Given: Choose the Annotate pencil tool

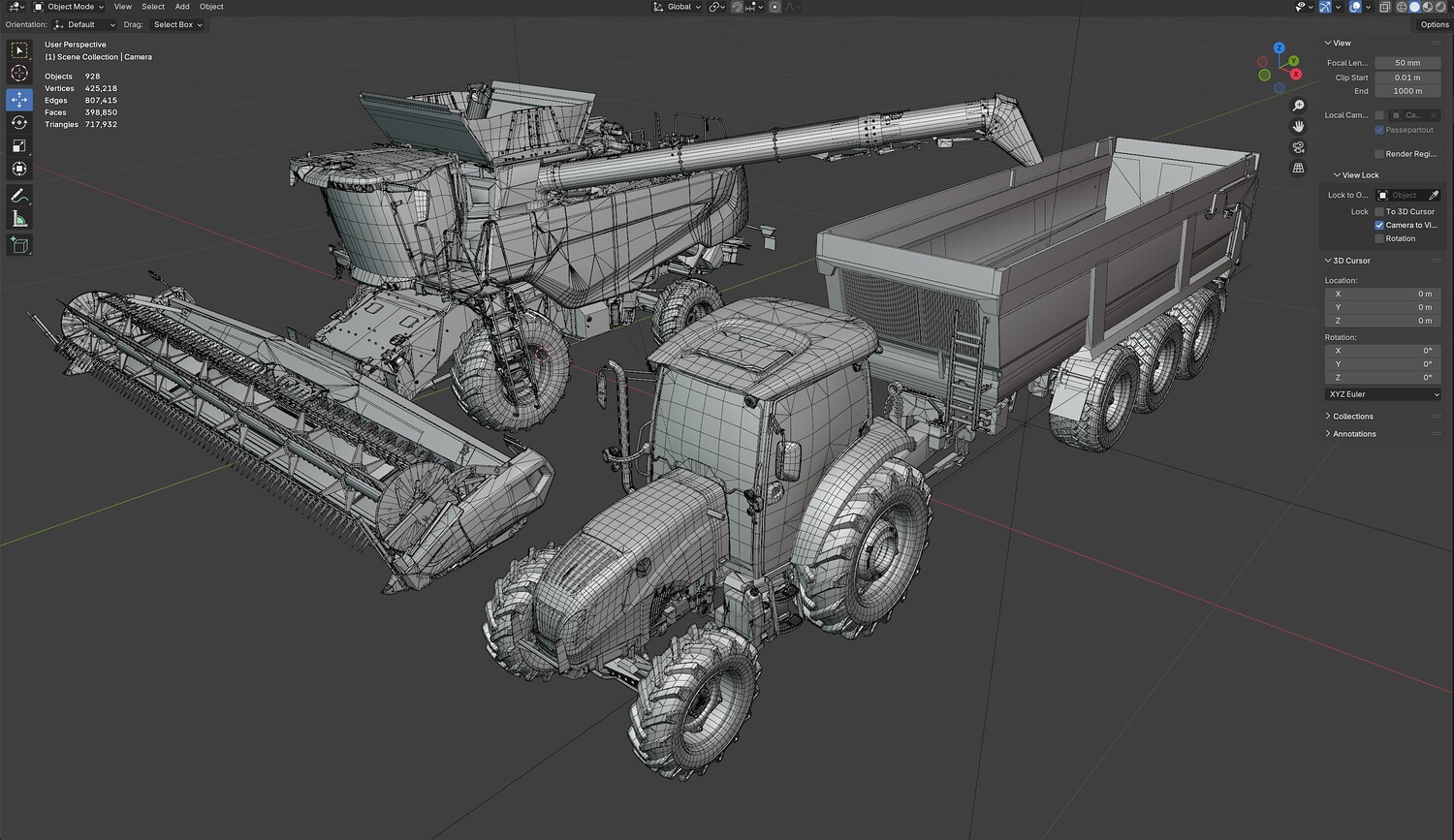Looking at the screenshot, I should (19, 196).
